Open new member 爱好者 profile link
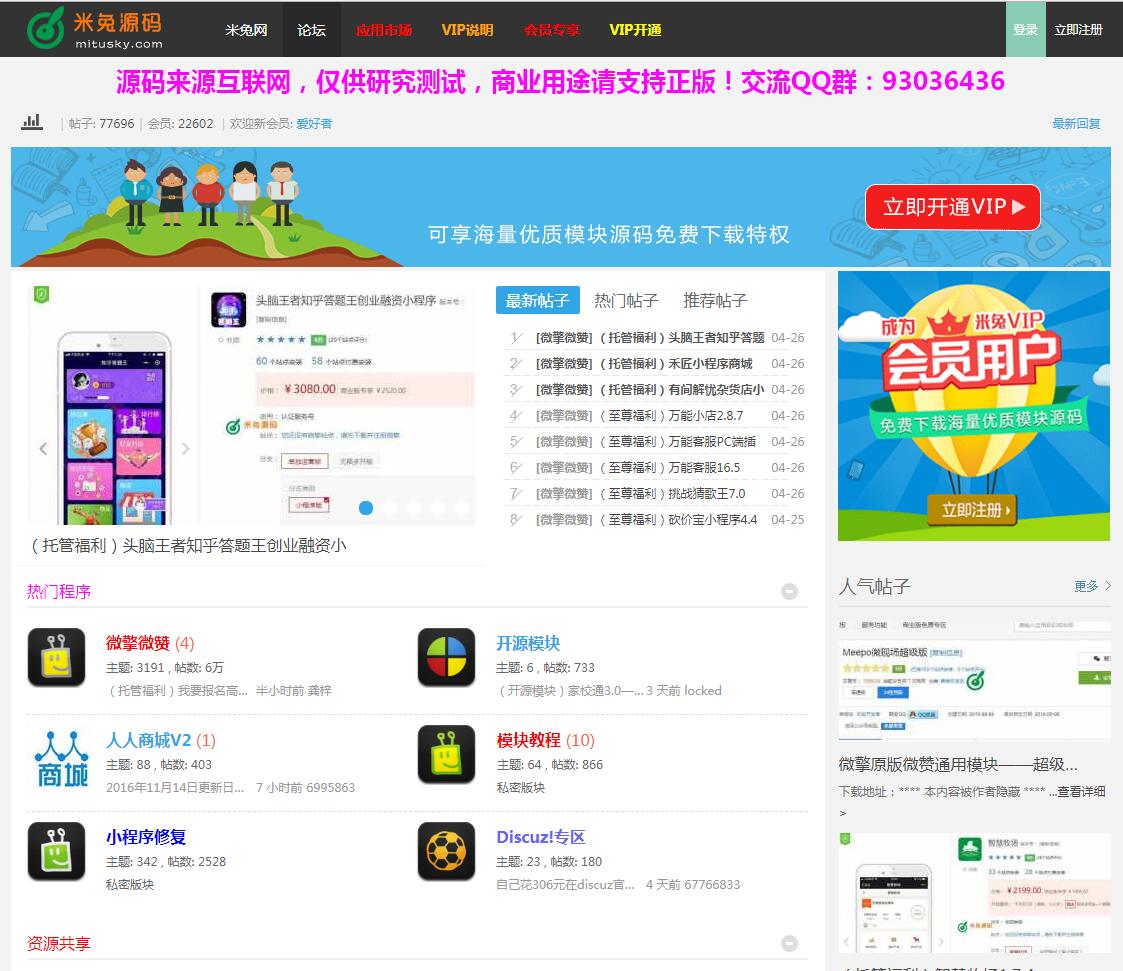The height and width of the screenshot is (971, 1123). 314,123
